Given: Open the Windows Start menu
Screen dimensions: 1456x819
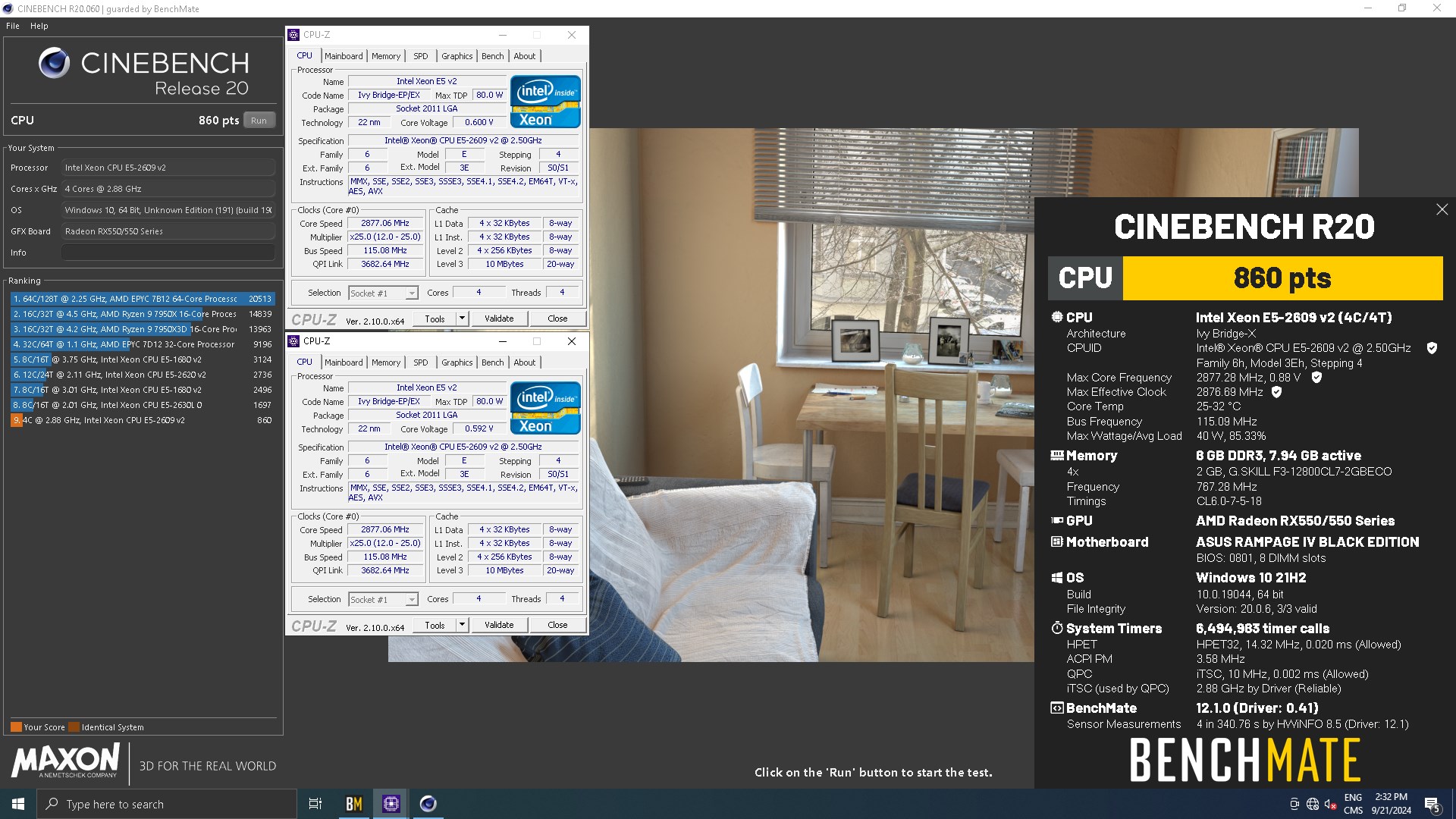Looking at the screenshot, I should [x=18, y=804].
